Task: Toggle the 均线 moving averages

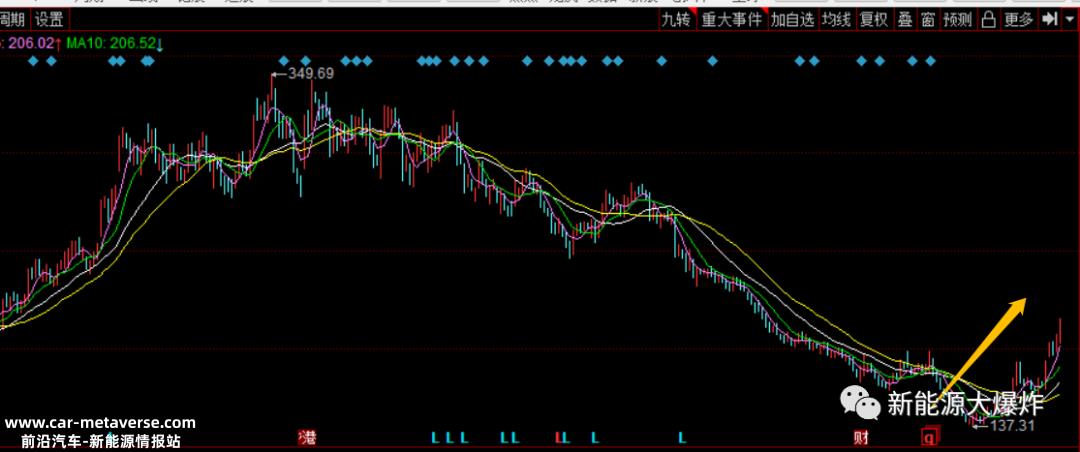Action: coord(837,20)
